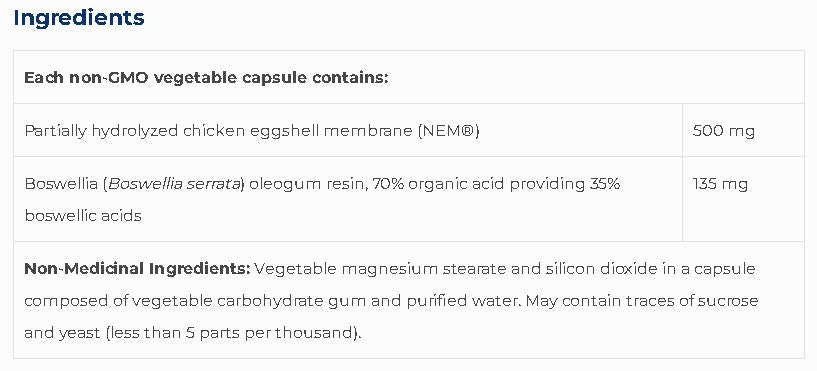Click the bold 'Non-Medicinal Ingredients:' label
The image size is (817, 371).
[138, 269]
